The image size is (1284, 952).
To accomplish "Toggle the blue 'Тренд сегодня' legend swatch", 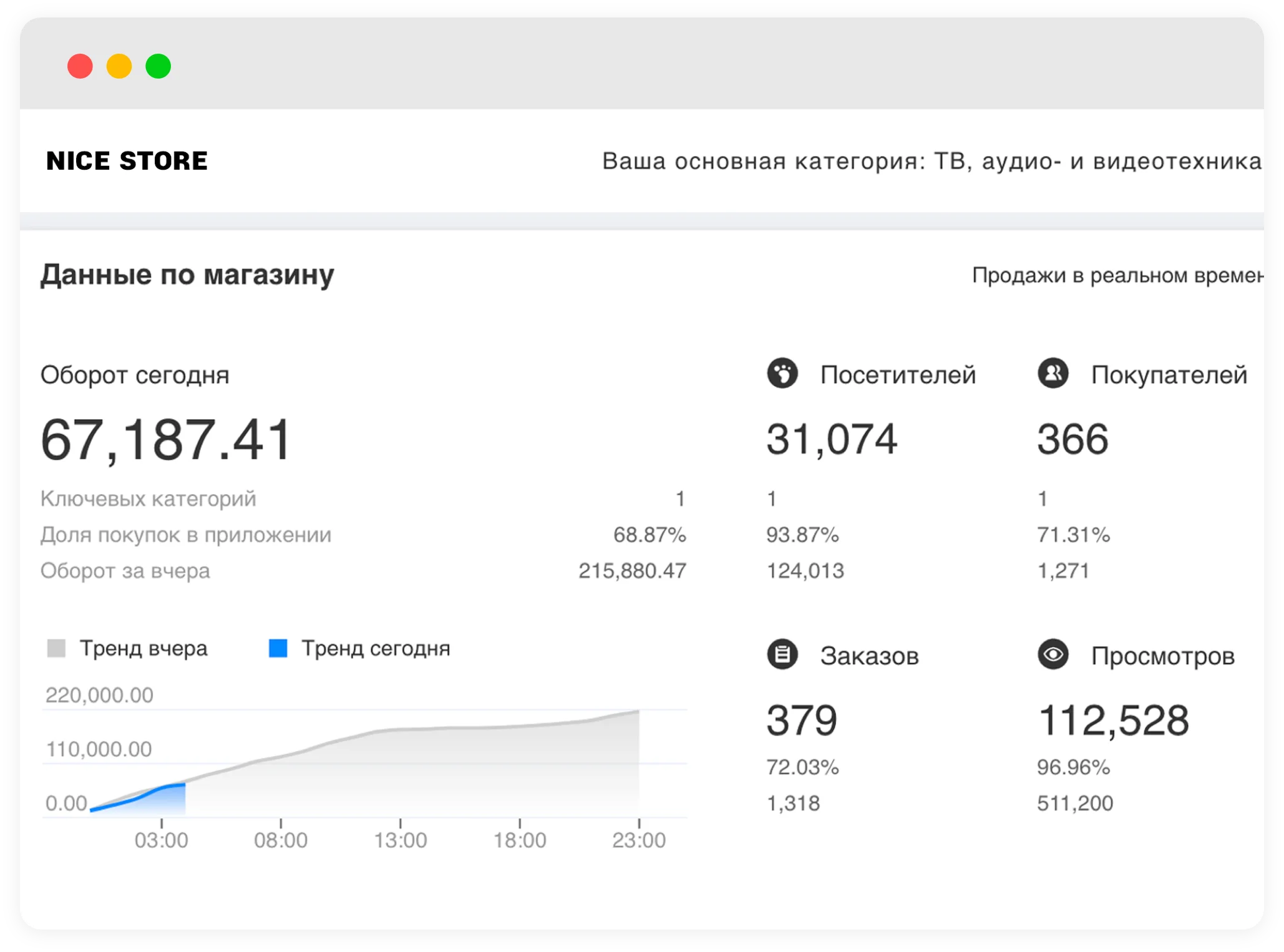I will click(x=278, y=648).
